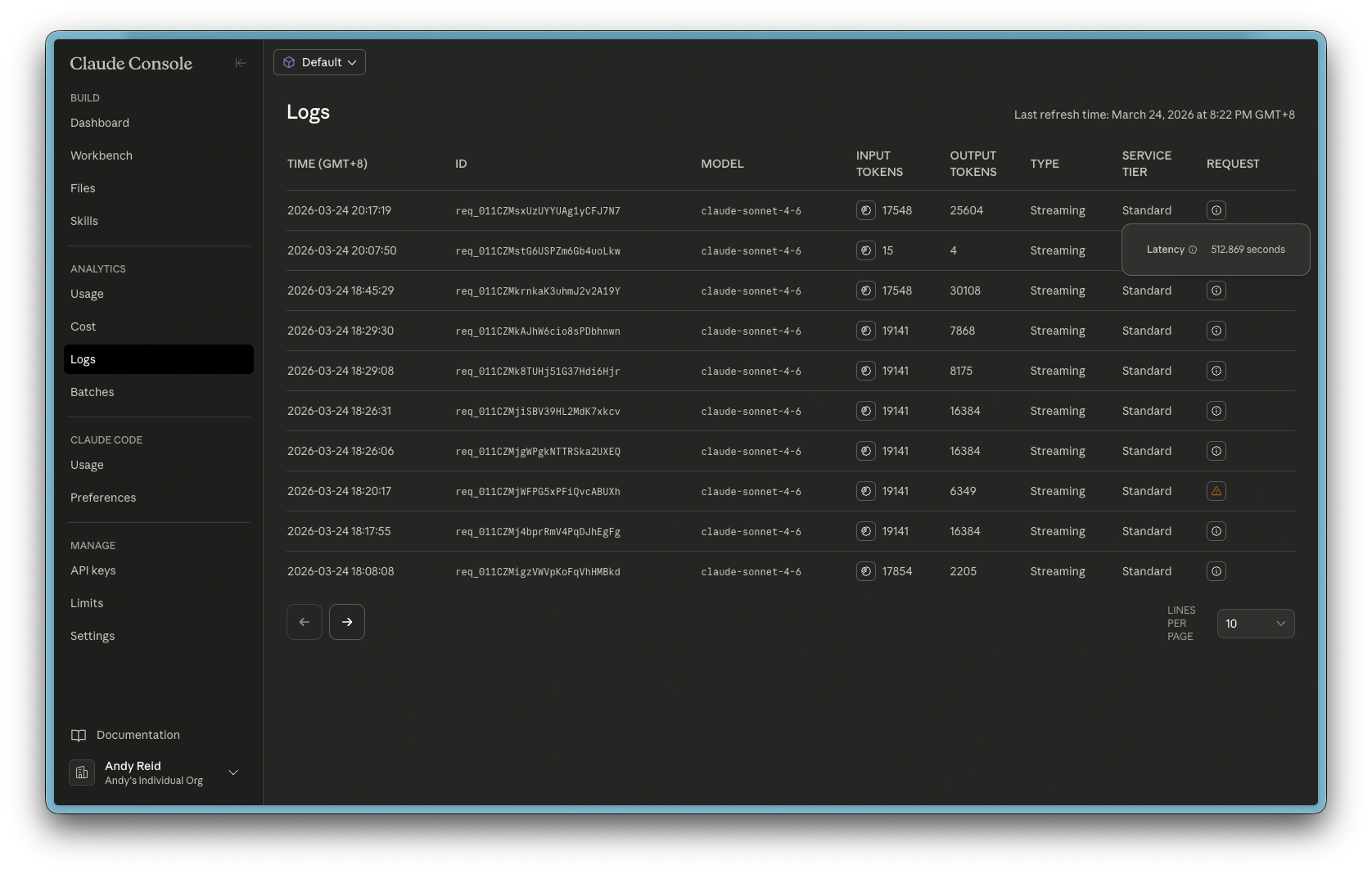Click input tokens icon for 18:45:29 row
The height and width of the screenshot is (874, 1372).
[x=865, y=291]
